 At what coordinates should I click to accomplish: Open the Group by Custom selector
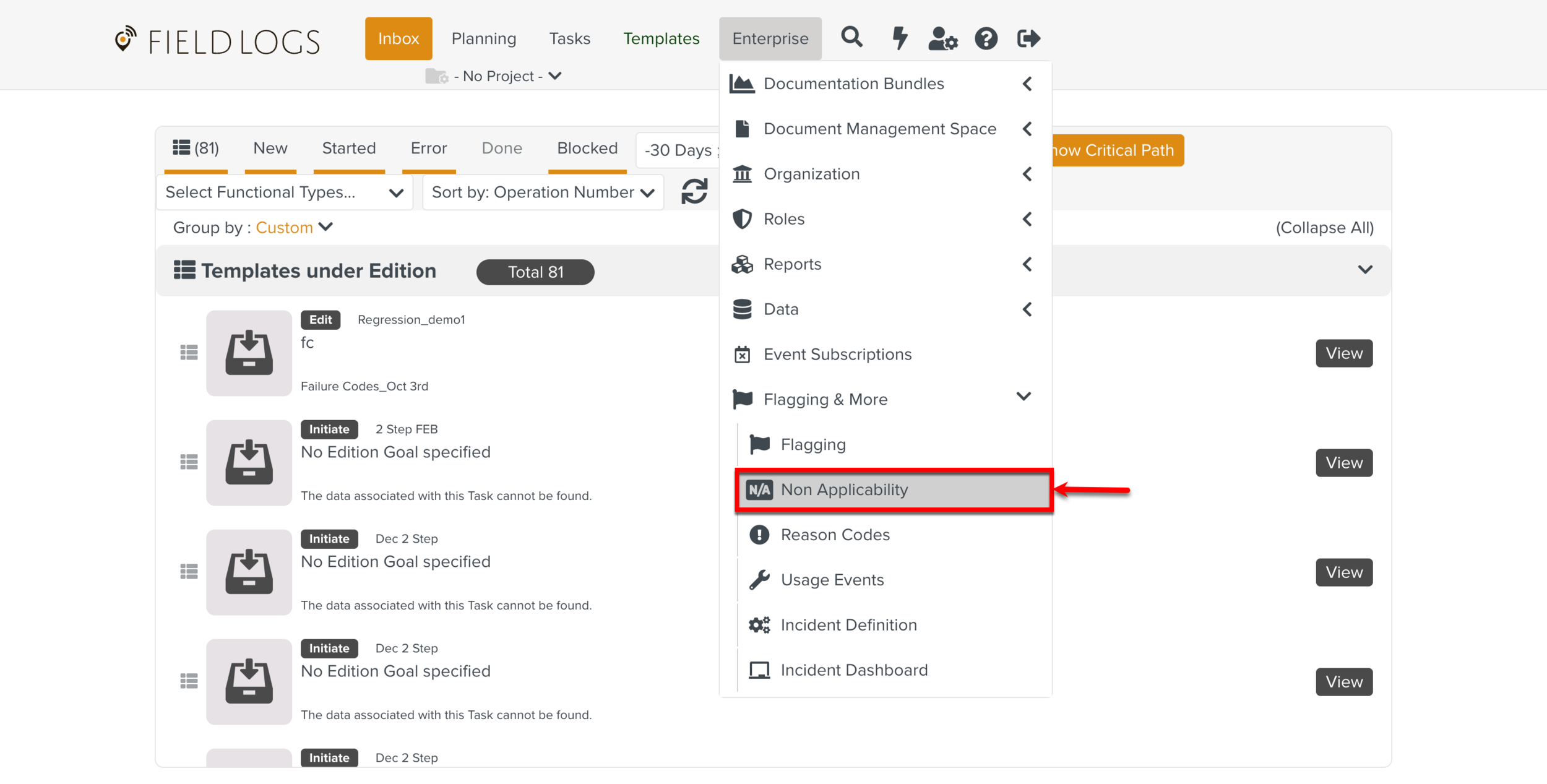pyautogui.click(x=294, y=228)
